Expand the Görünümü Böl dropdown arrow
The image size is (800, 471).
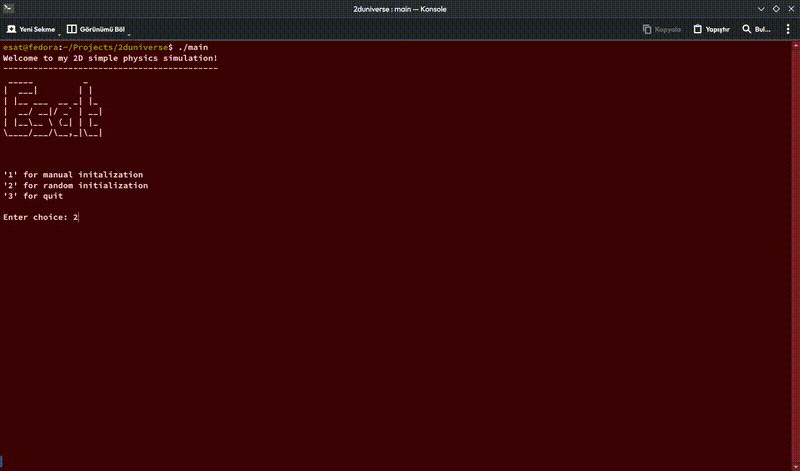click(x=129, y=35)
